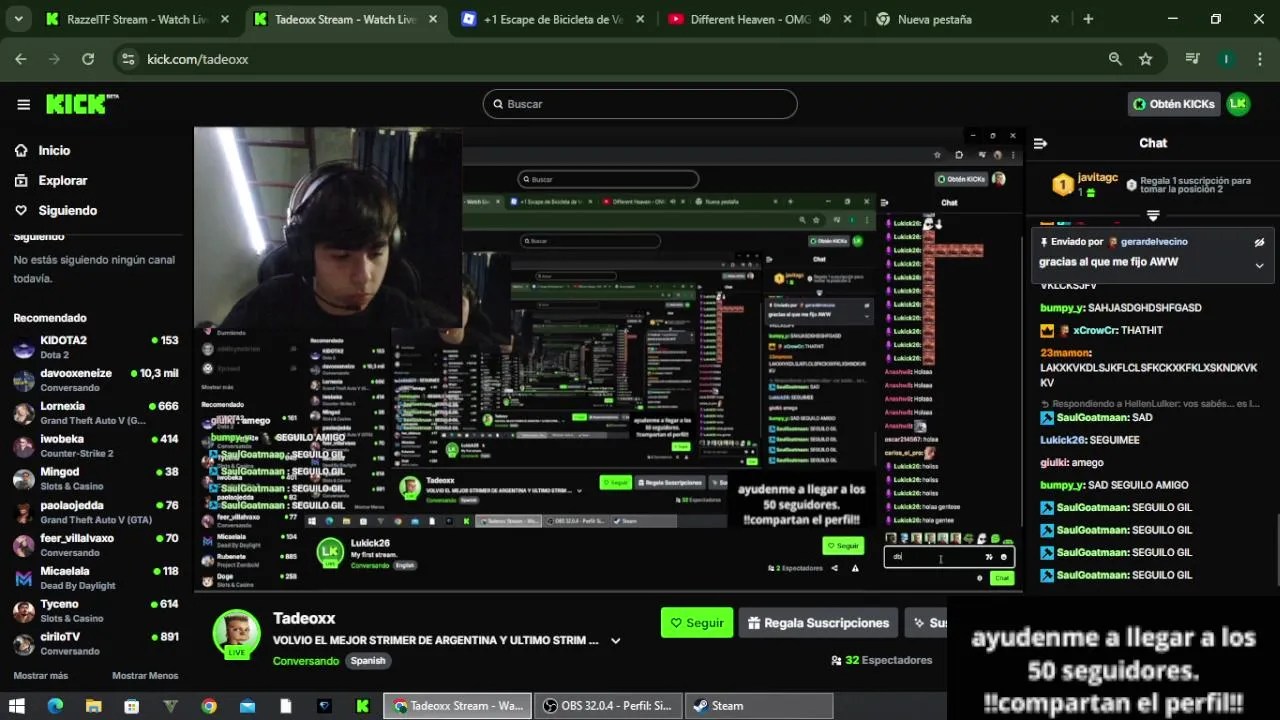
Task: Open Tyceno recommended channel
Action: click(x=96, y=611)
